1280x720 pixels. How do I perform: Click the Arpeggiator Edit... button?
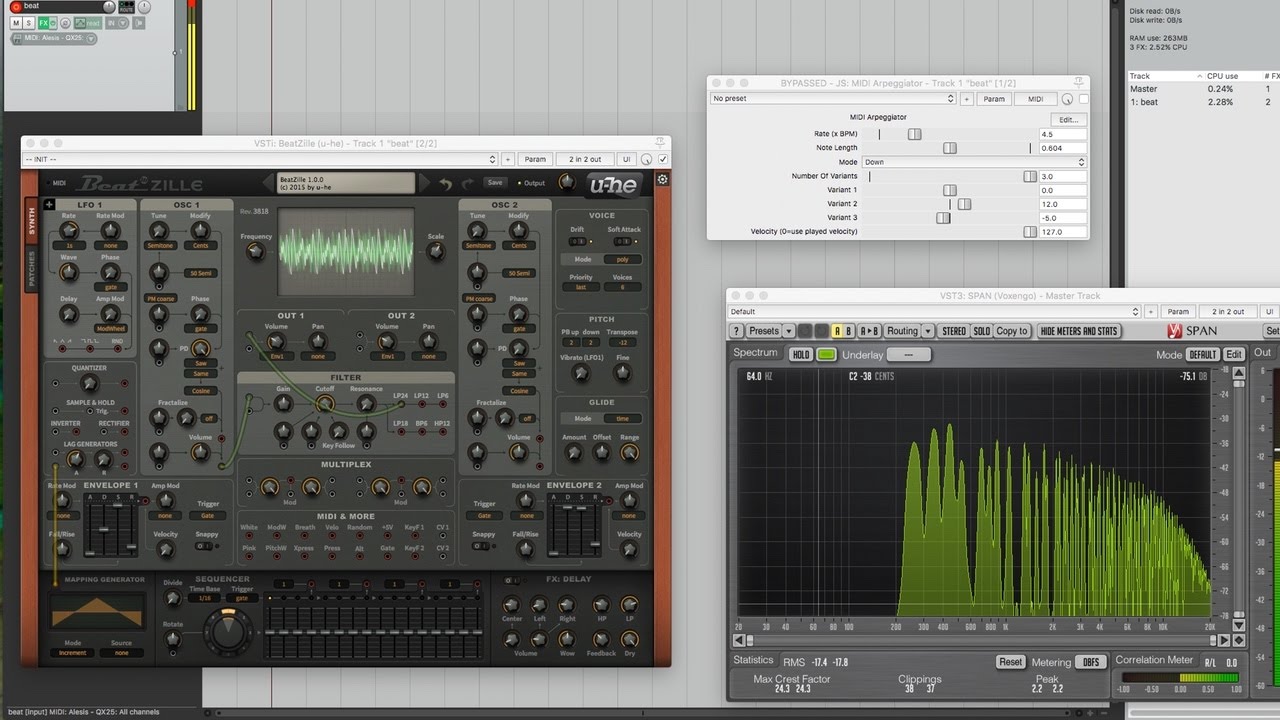1068,119
